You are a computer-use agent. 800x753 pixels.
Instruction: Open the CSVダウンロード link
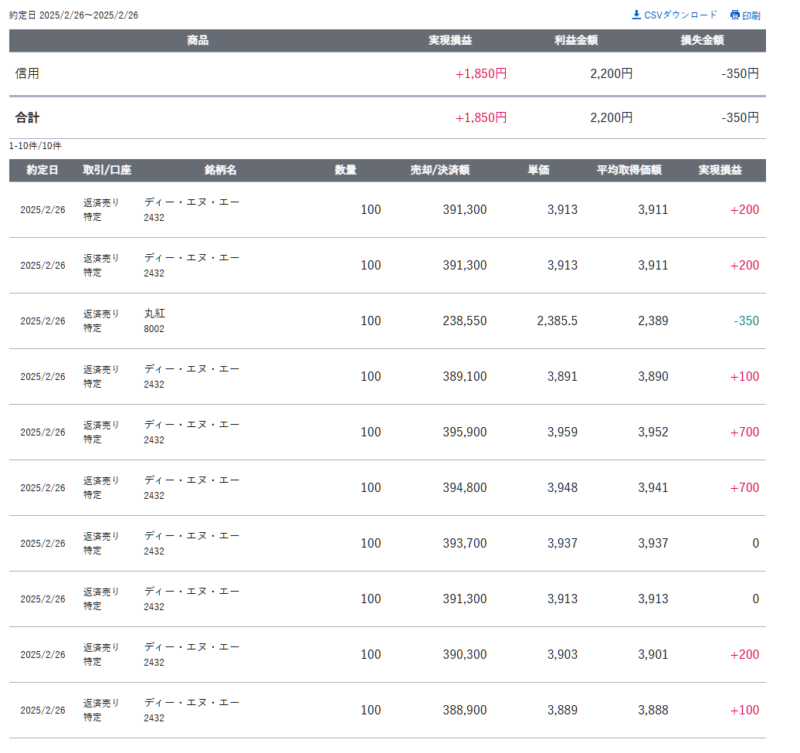point(680,15)
